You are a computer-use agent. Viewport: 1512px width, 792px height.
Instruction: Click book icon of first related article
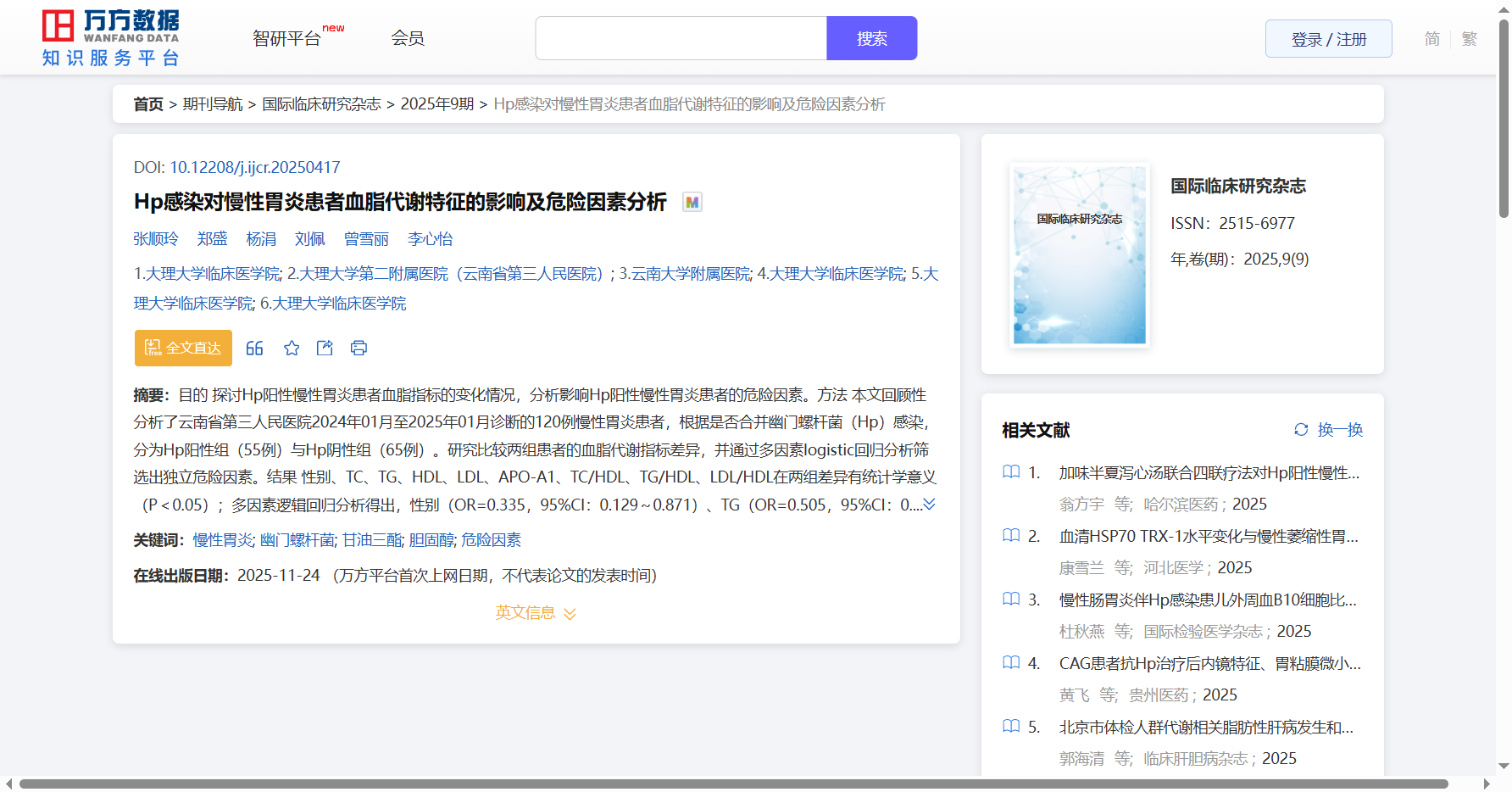coord(1011,472)
